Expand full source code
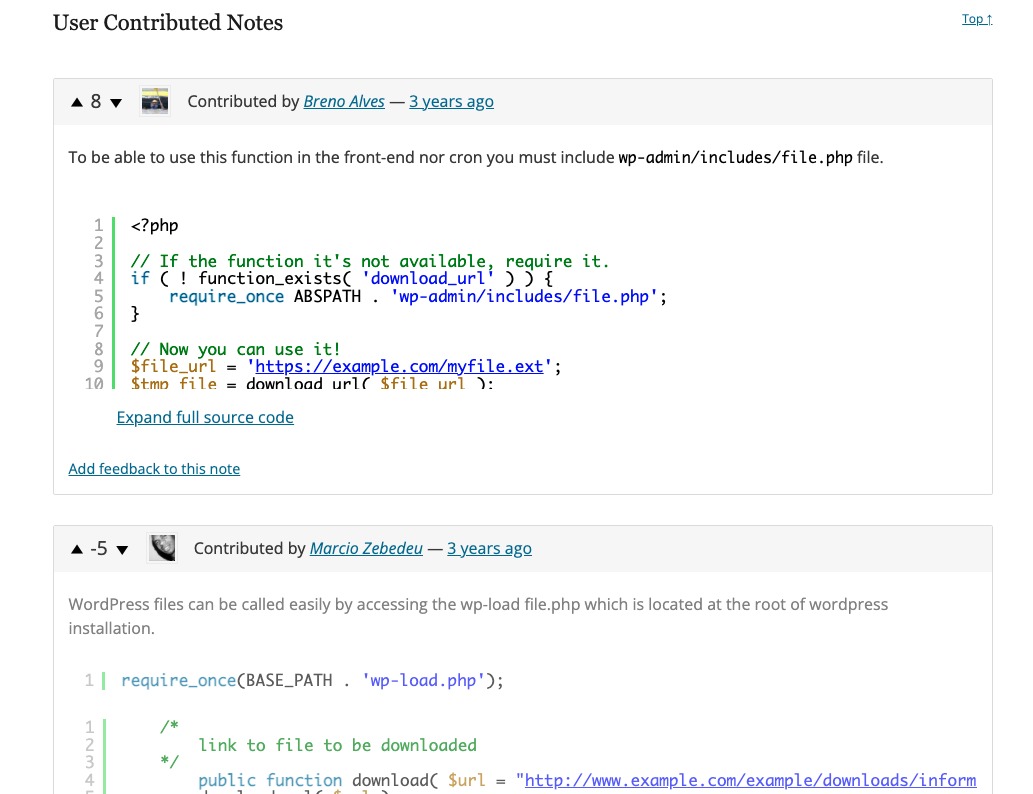Image resolution: width=1033 pixels, height=794 pixels. click(x=205, y=417)
